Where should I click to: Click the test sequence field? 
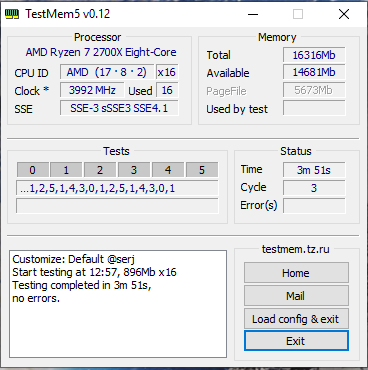(x=117, y=188)
